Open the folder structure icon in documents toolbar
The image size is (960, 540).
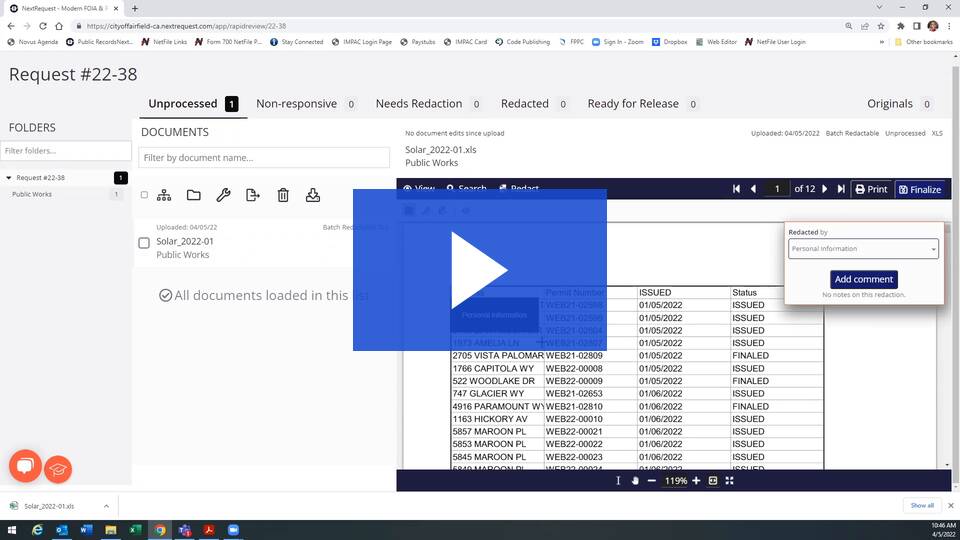163,195
